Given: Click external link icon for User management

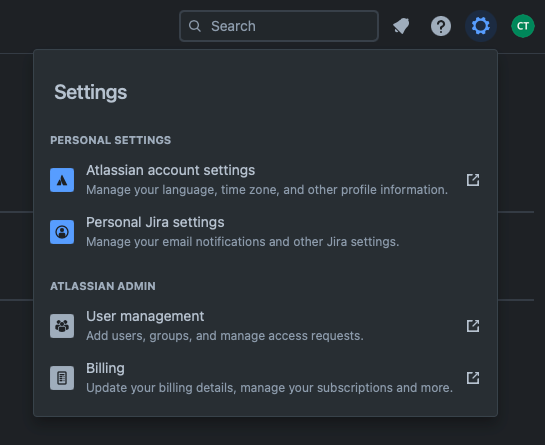Looking at the screenshot, I should [473, 326].
